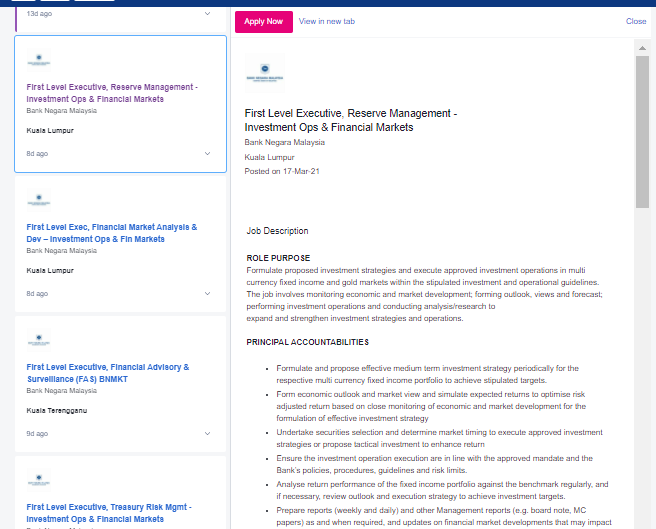Open Reserve Management job title in list

[x=112, y=93]
